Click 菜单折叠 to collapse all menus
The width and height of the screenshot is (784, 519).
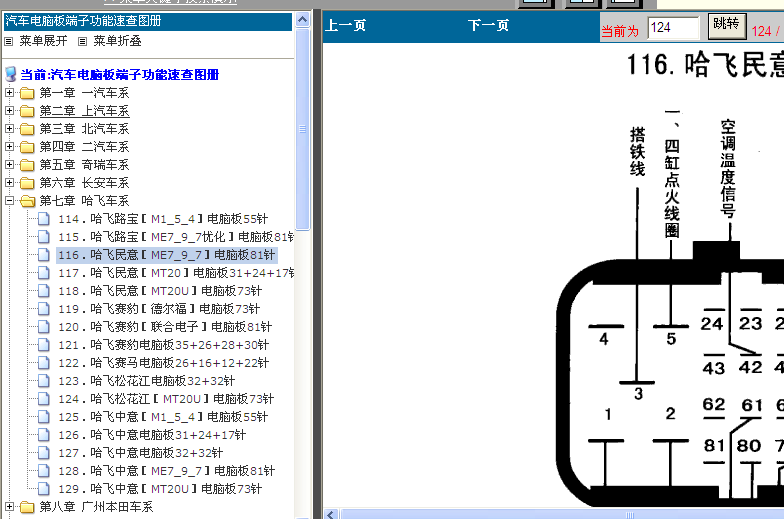[x=117, y=41]
